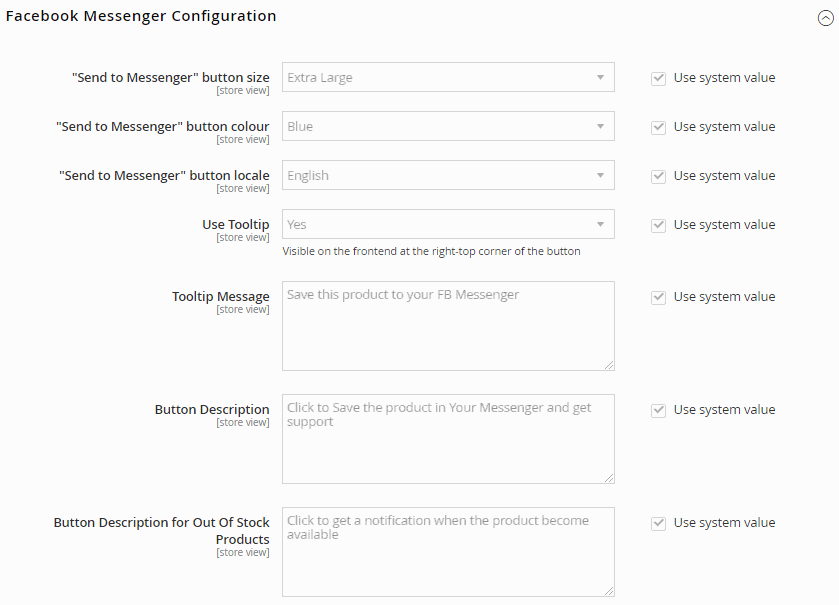This screenshot has width=839, height=605.
Task: Click the Use Tooltip field label
Action: (x=235, y=225)
